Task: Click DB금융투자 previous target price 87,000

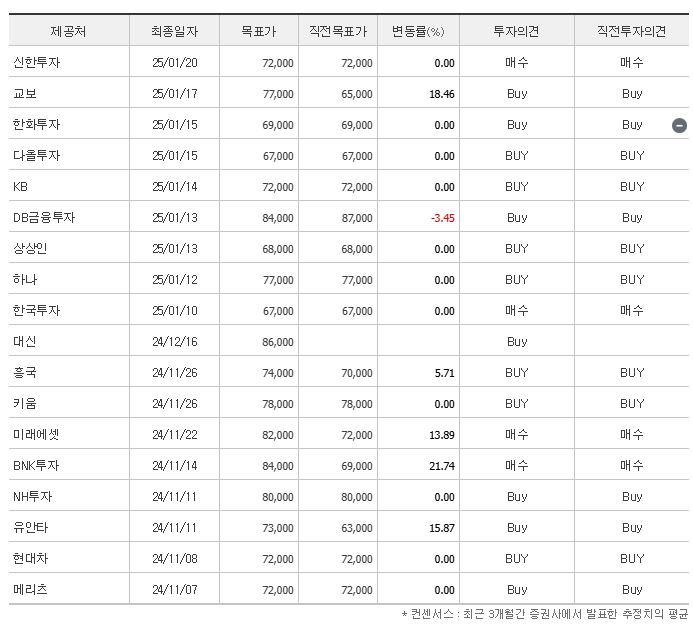Action: tap(357, 218)
